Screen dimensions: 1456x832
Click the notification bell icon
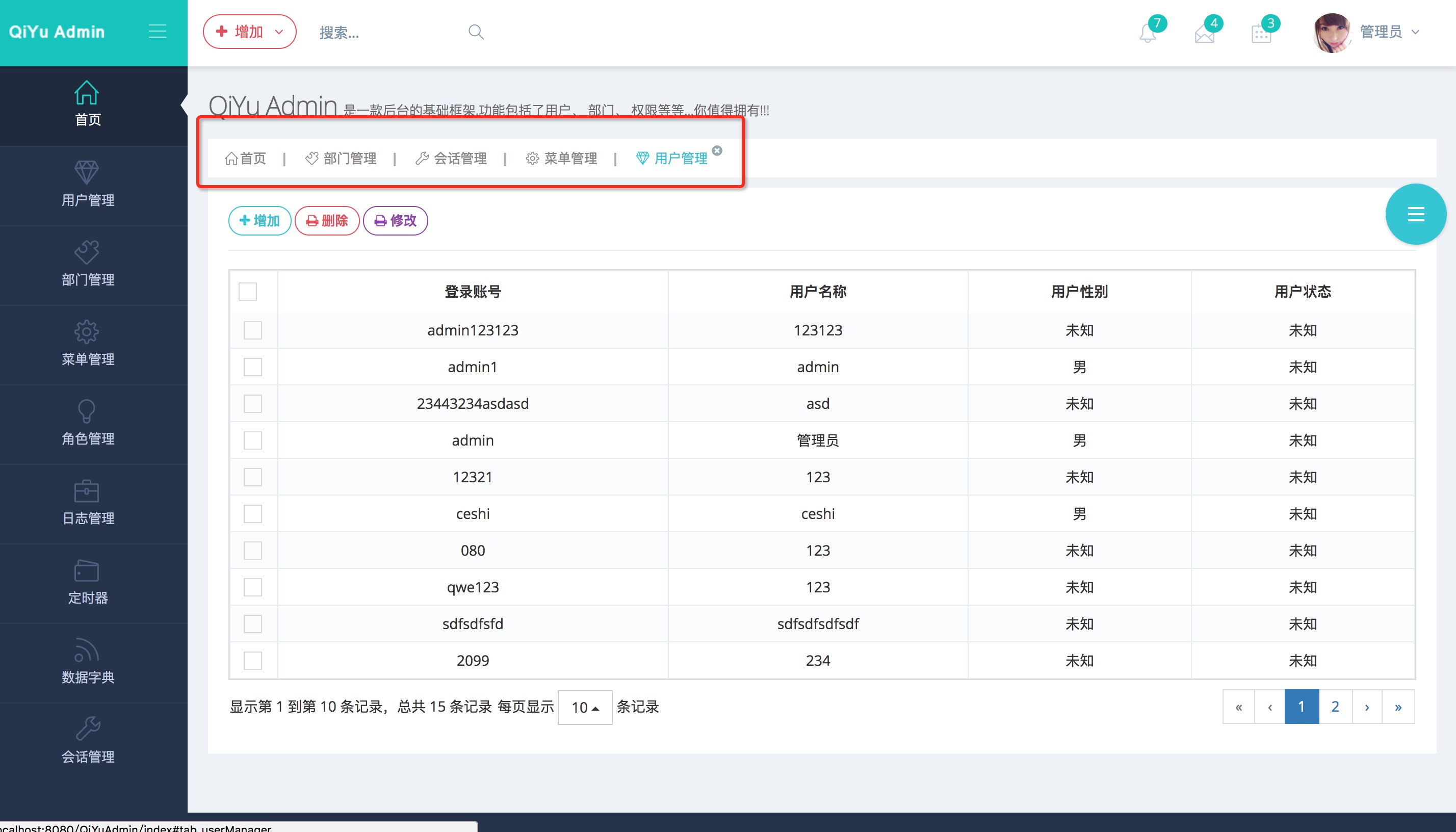pos(1147,33)
